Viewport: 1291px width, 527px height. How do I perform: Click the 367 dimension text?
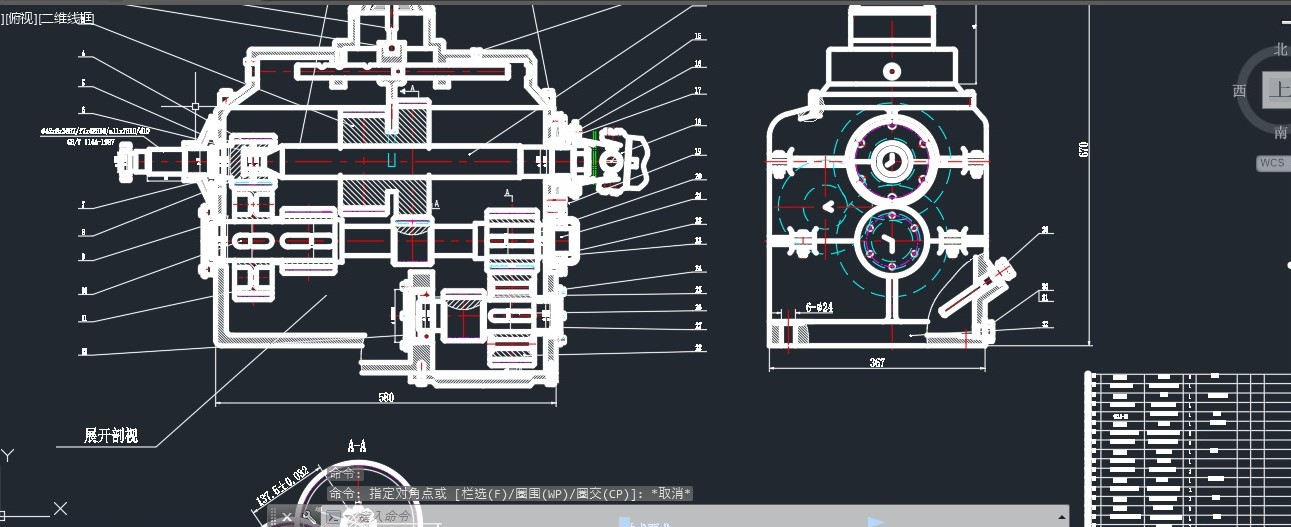877,362
